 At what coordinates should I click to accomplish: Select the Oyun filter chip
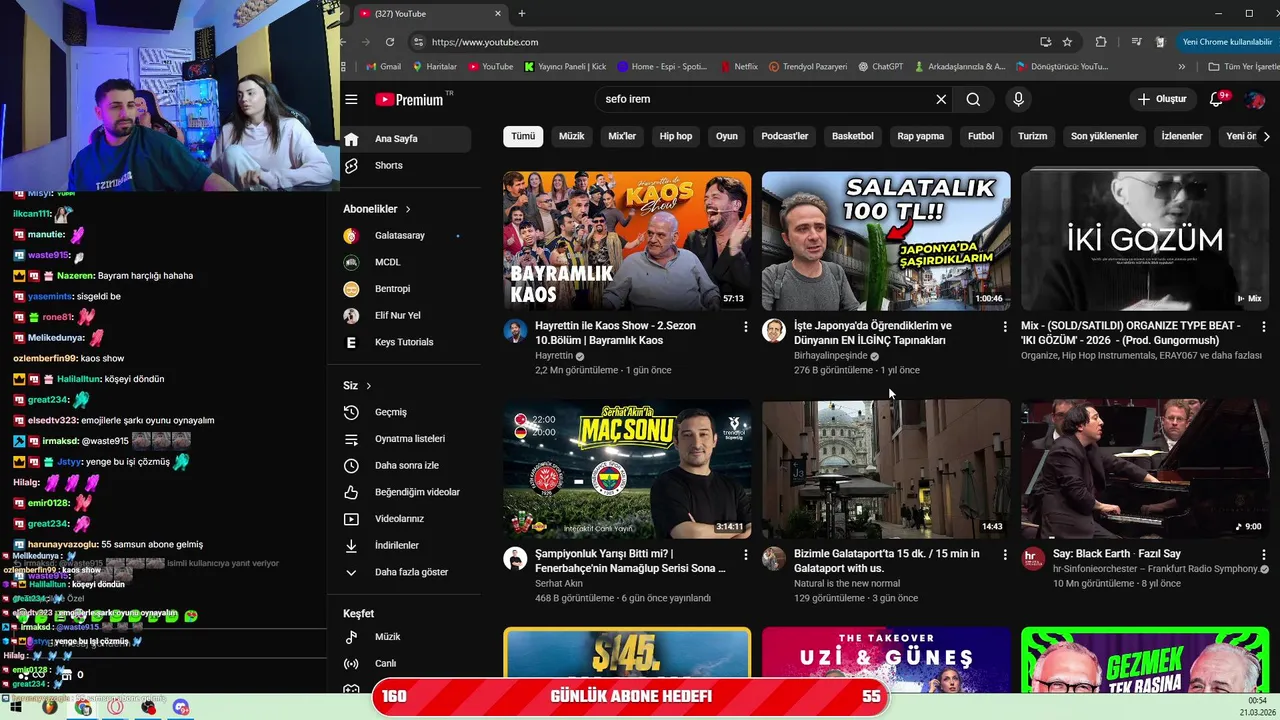pyautogui.click(x=727, y=136)
